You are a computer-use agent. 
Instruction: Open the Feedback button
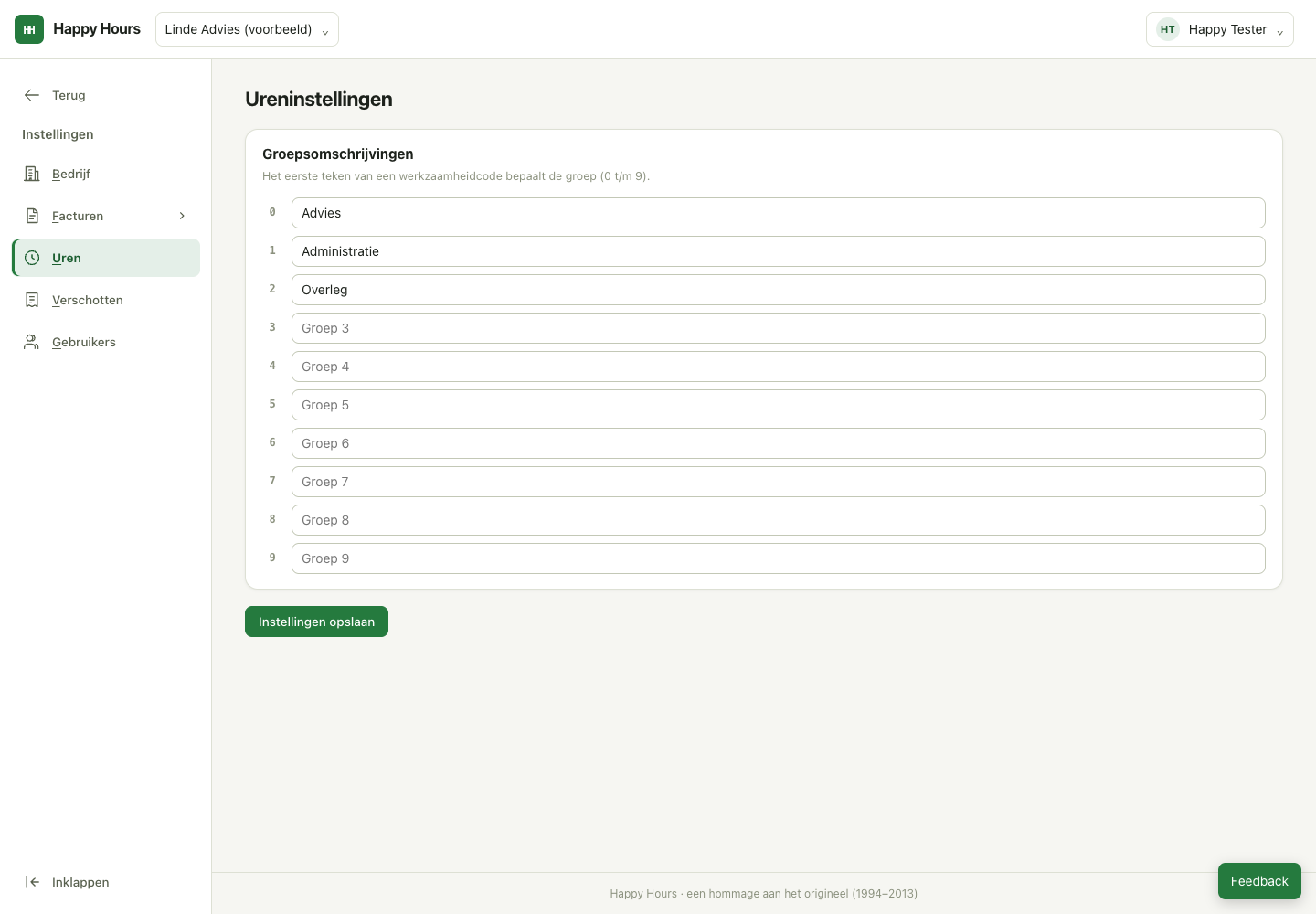tap(1259, 881)
